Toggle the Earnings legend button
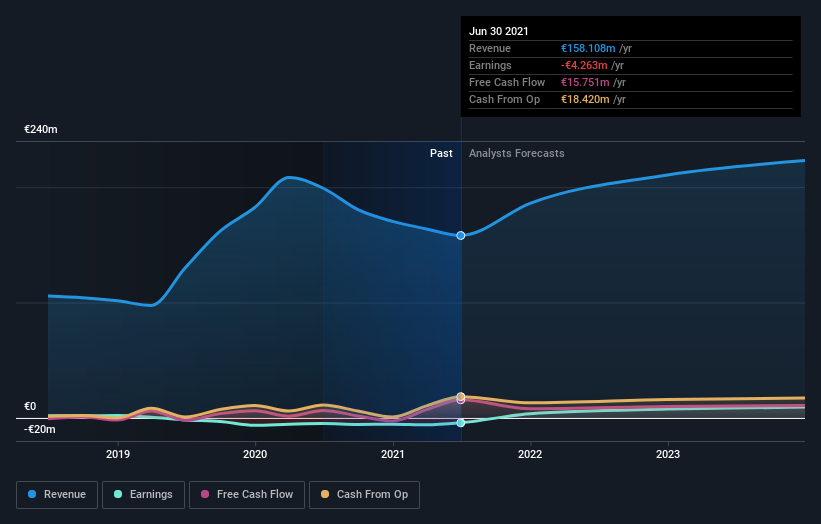Image resolution: width=821 pixels, height=524 pixels. click(x=143, y=495)
